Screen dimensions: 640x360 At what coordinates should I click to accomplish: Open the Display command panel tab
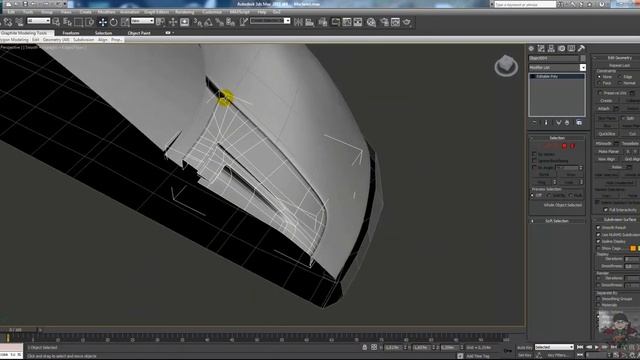coord(571,49)
